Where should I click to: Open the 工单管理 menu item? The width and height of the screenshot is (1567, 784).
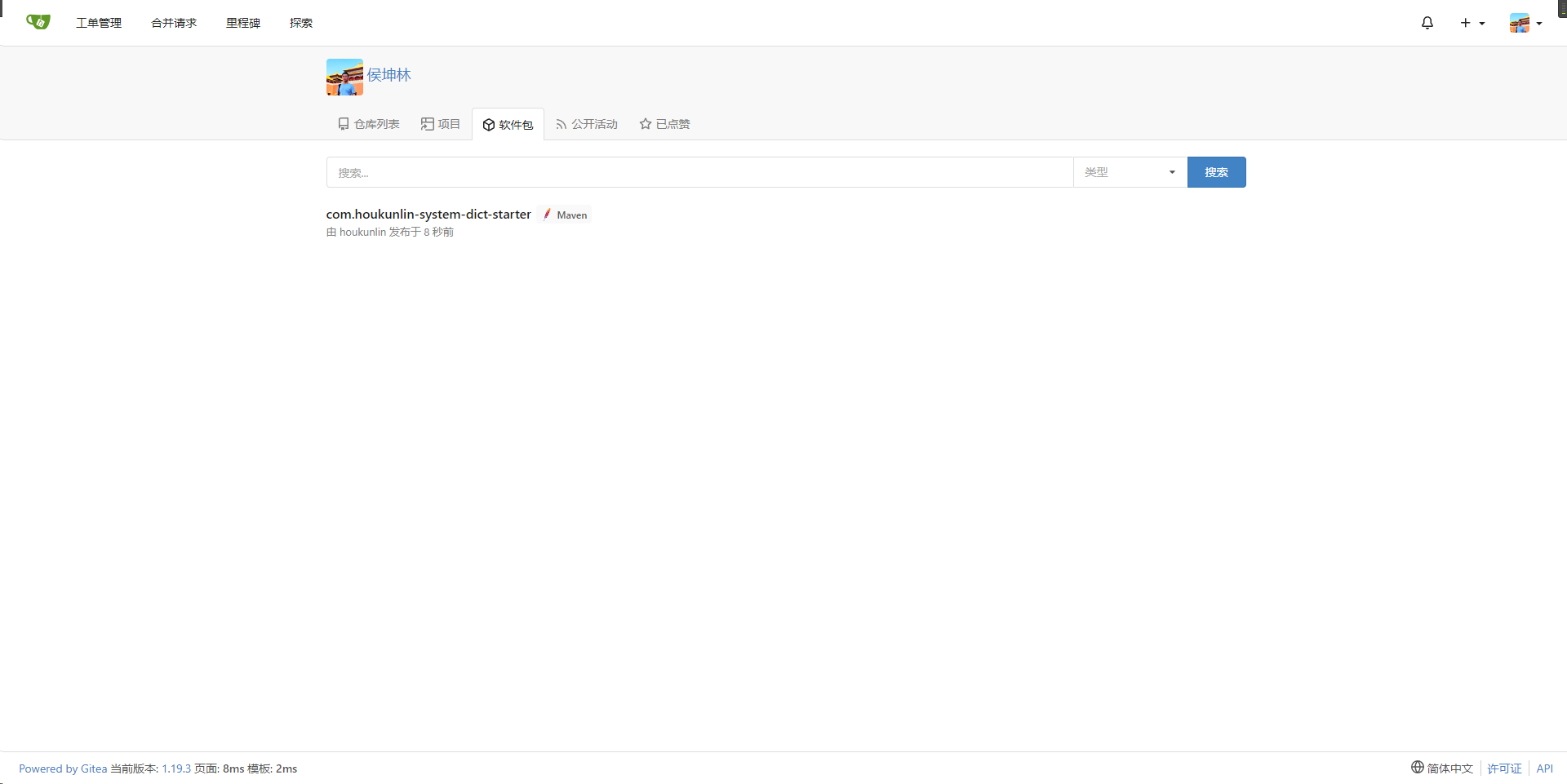[99, 23]
